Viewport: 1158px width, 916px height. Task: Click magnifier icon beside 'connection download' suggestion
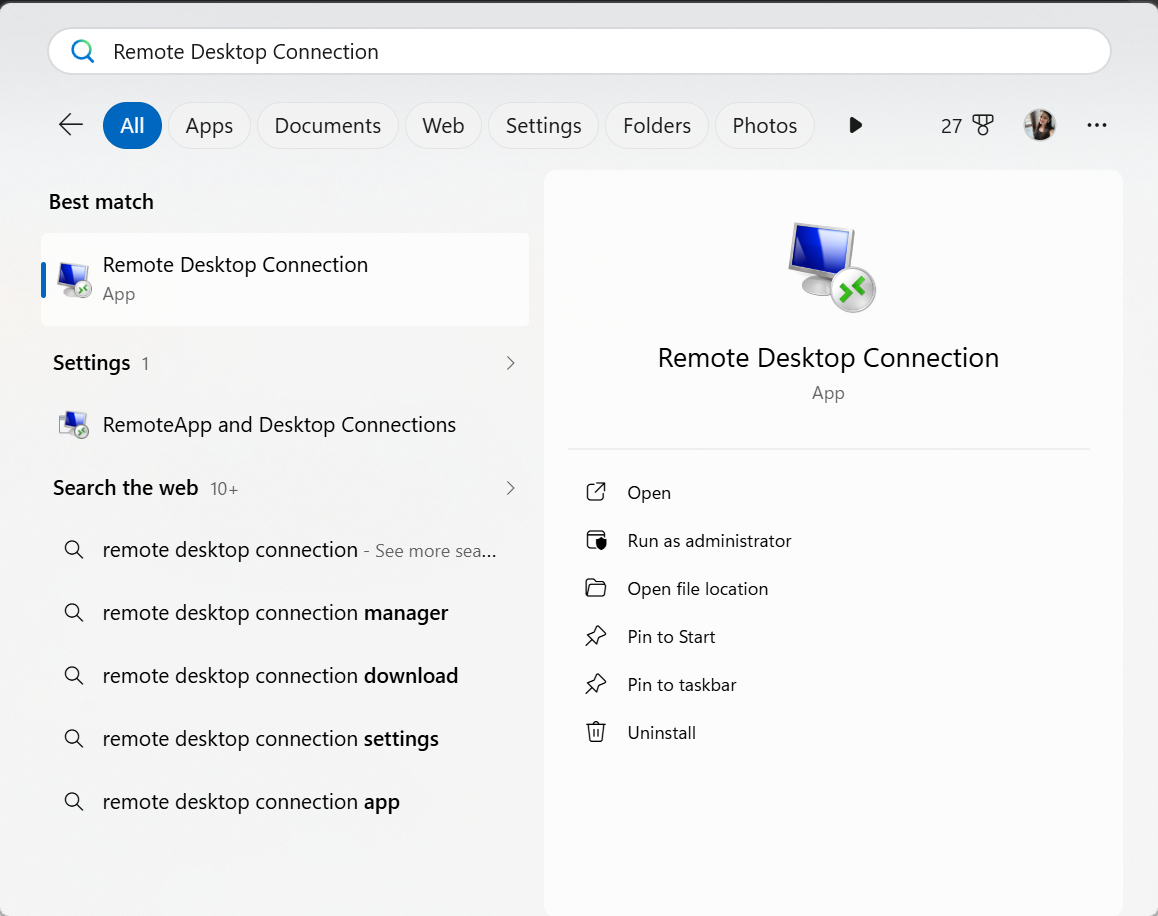click(74, 675)
